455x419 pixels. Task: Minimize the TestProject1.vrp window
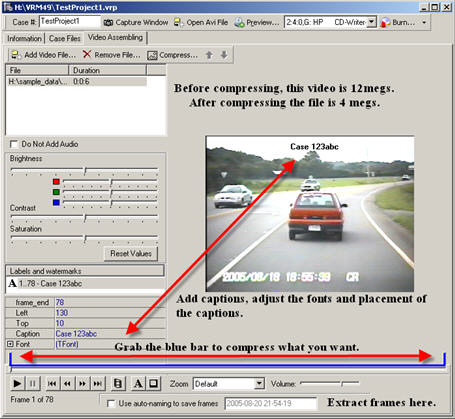pos(424,7)
